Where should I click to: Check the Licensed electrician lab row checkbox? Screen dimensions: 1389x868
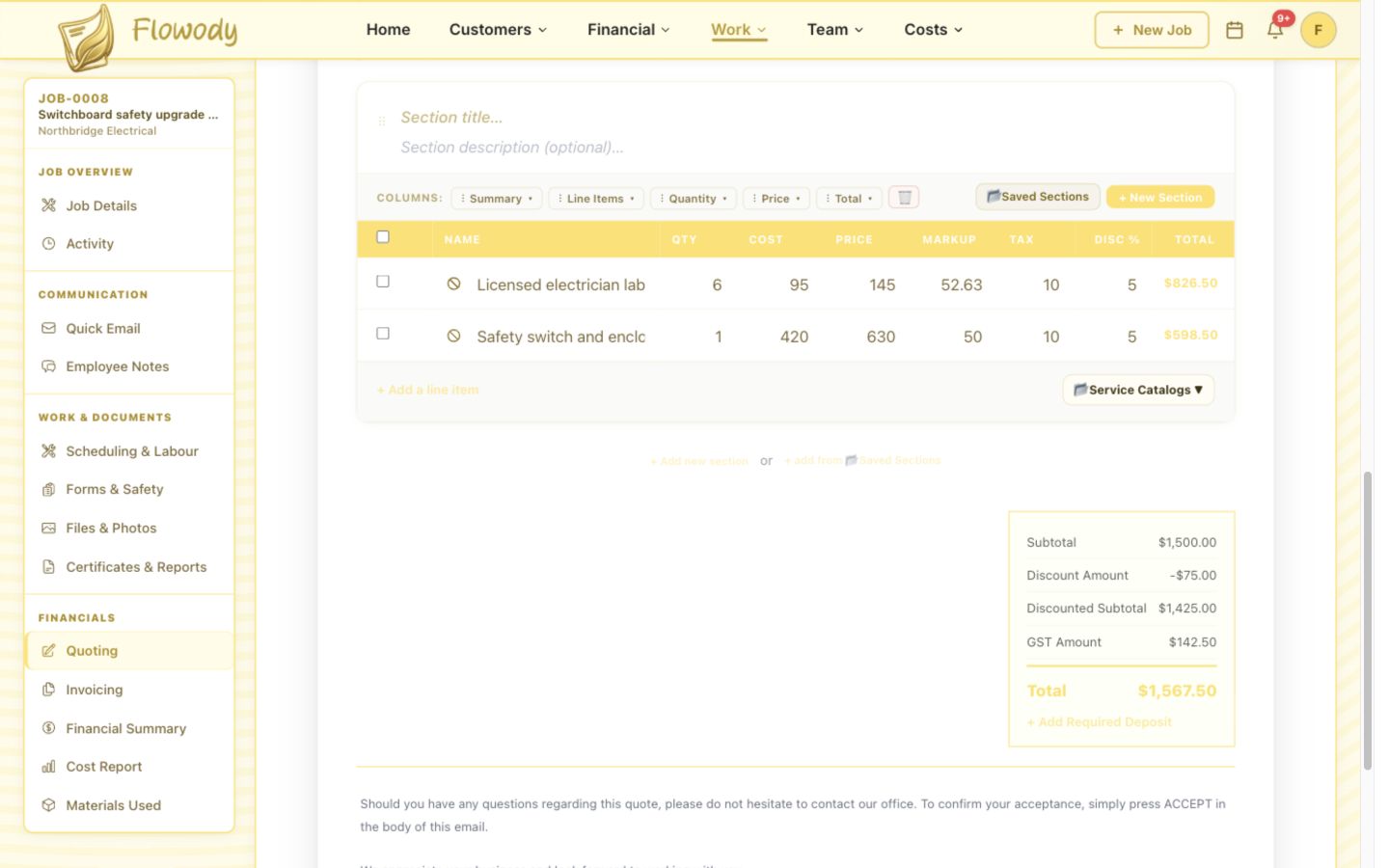[383, 282]
